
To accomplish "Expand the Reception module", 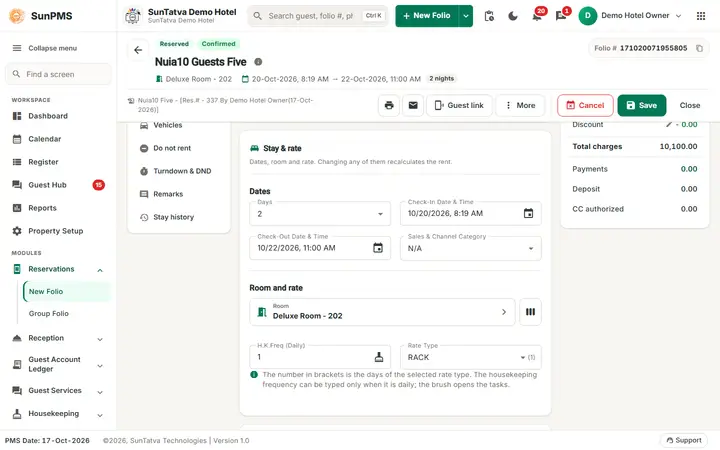I will coord(100,339).
